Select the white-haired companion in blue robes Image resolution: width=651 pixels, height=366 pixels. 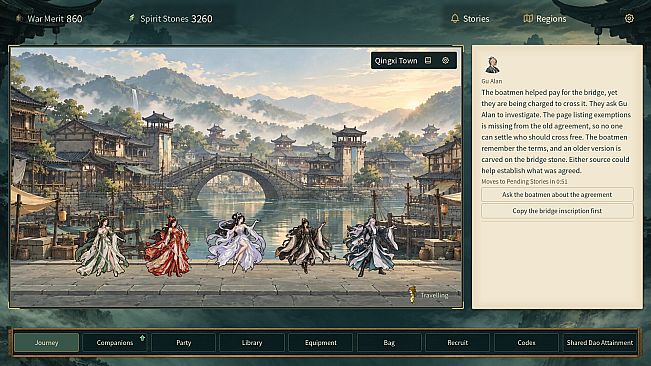pyautogui.click(x=370, y=246)
